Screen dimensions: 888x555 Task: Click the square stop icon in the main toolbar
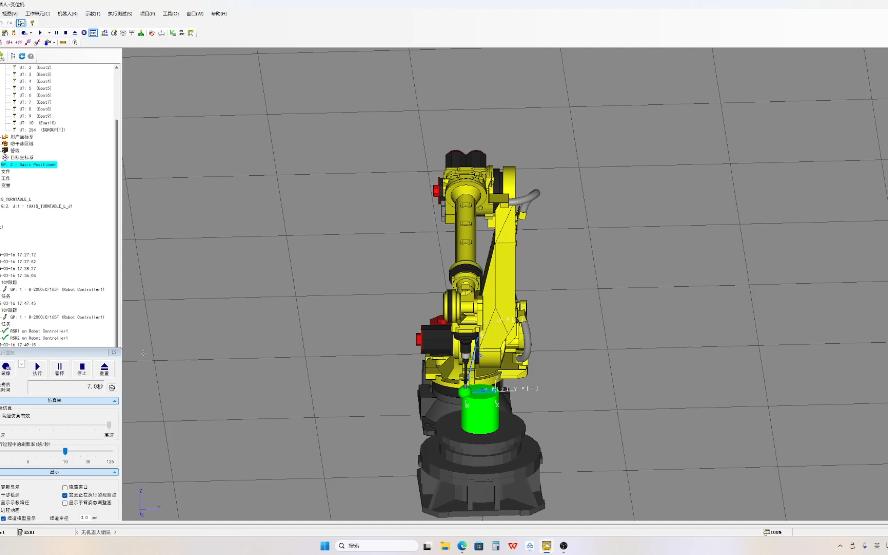click(66, 33)
